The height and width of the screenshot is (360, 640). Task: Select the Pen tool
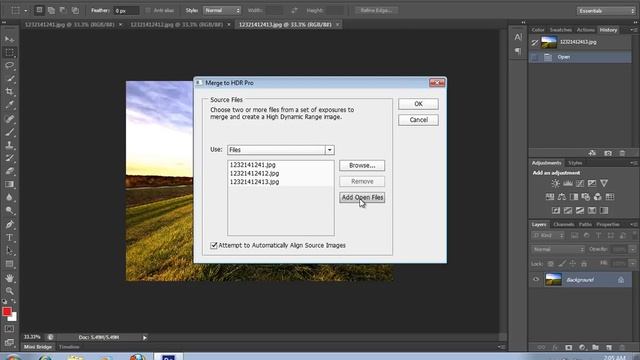coord(9,224)
